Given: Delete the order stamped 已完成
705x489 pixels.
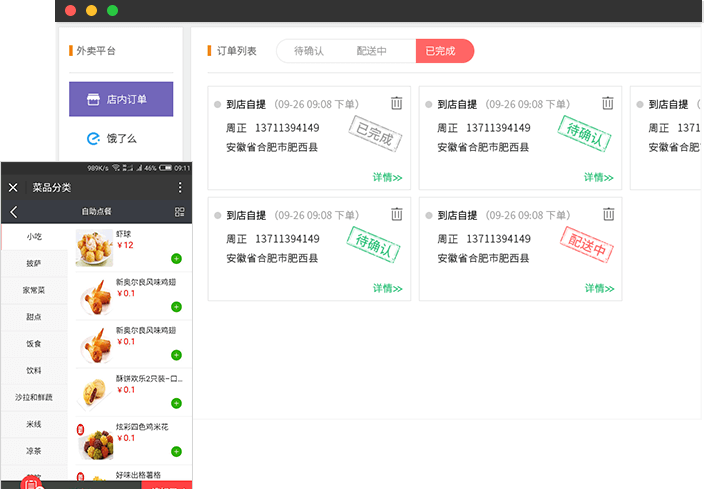Looking at the screenshot, I should coord(396,103).
